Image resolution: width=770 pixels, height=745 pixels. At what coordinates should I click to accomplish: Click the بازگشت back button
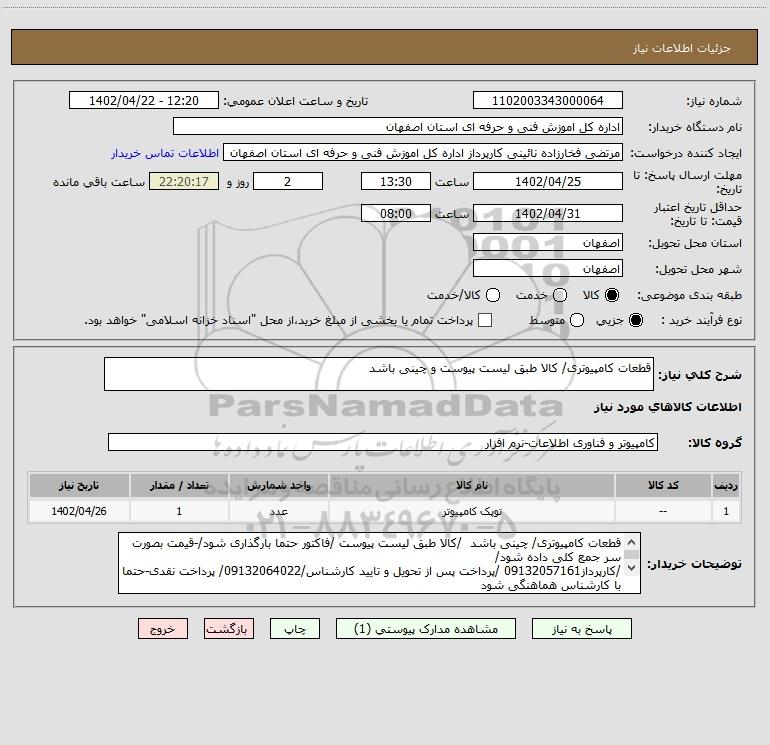click(229, 629)
